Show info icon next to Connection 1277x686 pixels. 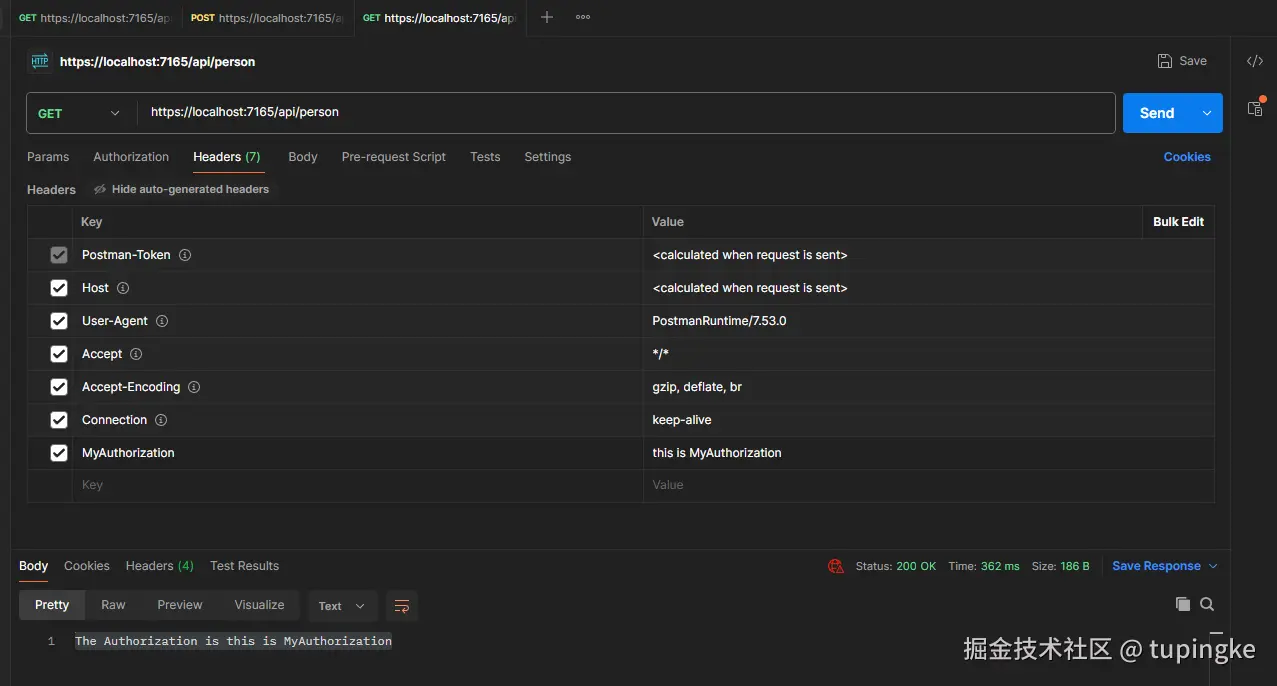tap(161, 420)
